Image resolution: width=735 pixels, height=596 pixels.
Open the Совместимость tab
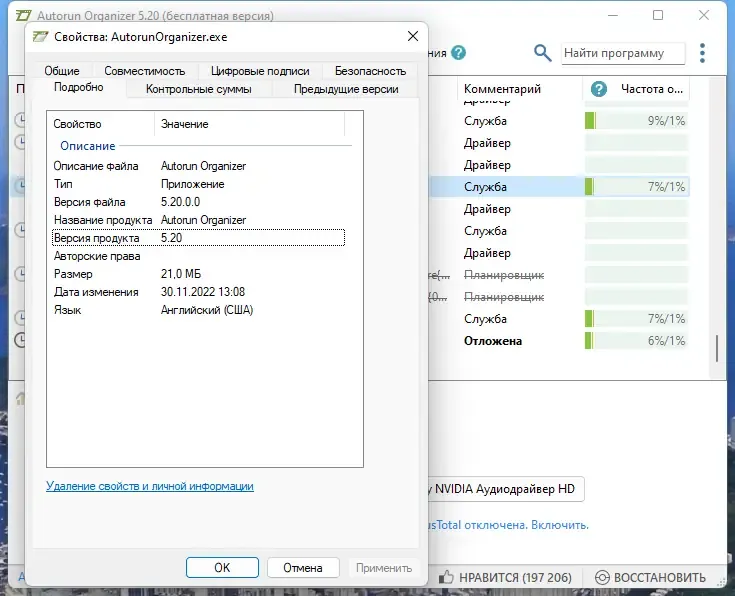click(x=144, y=71)
